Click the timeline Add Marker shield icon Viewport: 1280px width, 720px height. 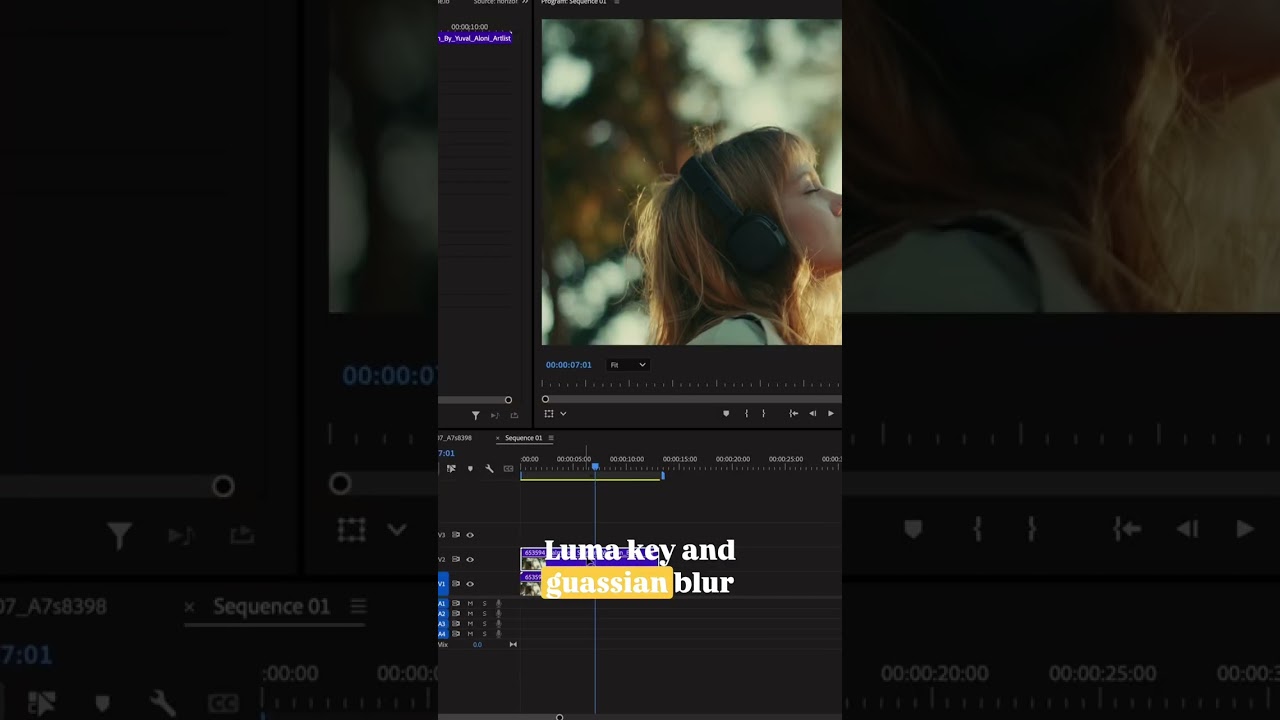click(x=470, y=468)
